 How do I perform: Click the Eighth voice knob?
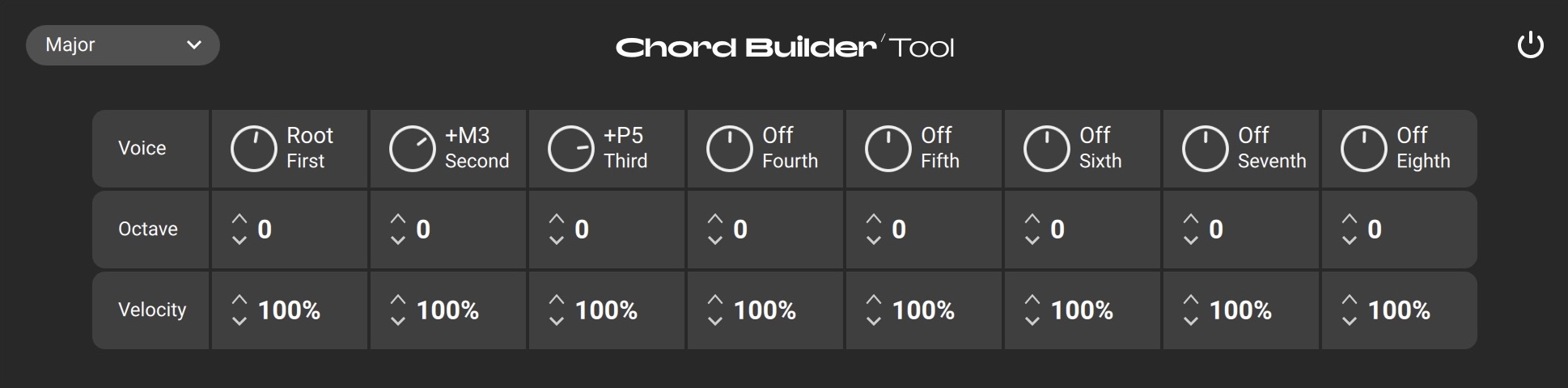pos(1364,149)
